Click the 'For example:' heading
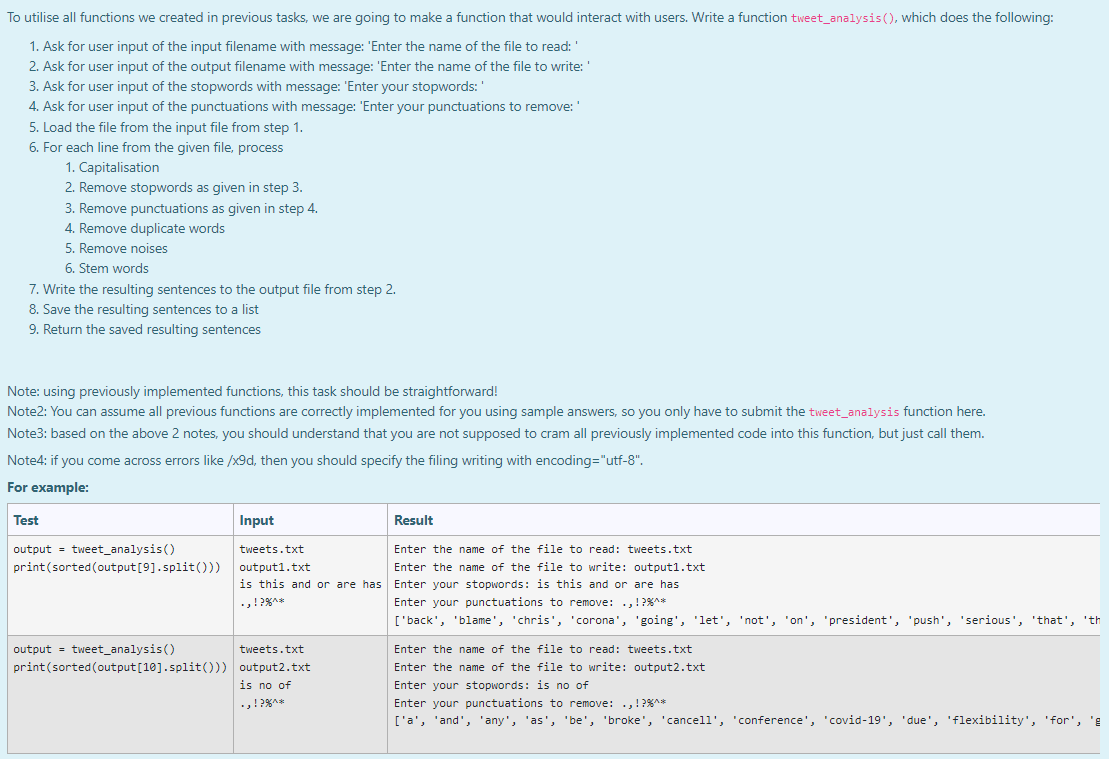This screenshot has width=1109, height=759. coord(48,487)
